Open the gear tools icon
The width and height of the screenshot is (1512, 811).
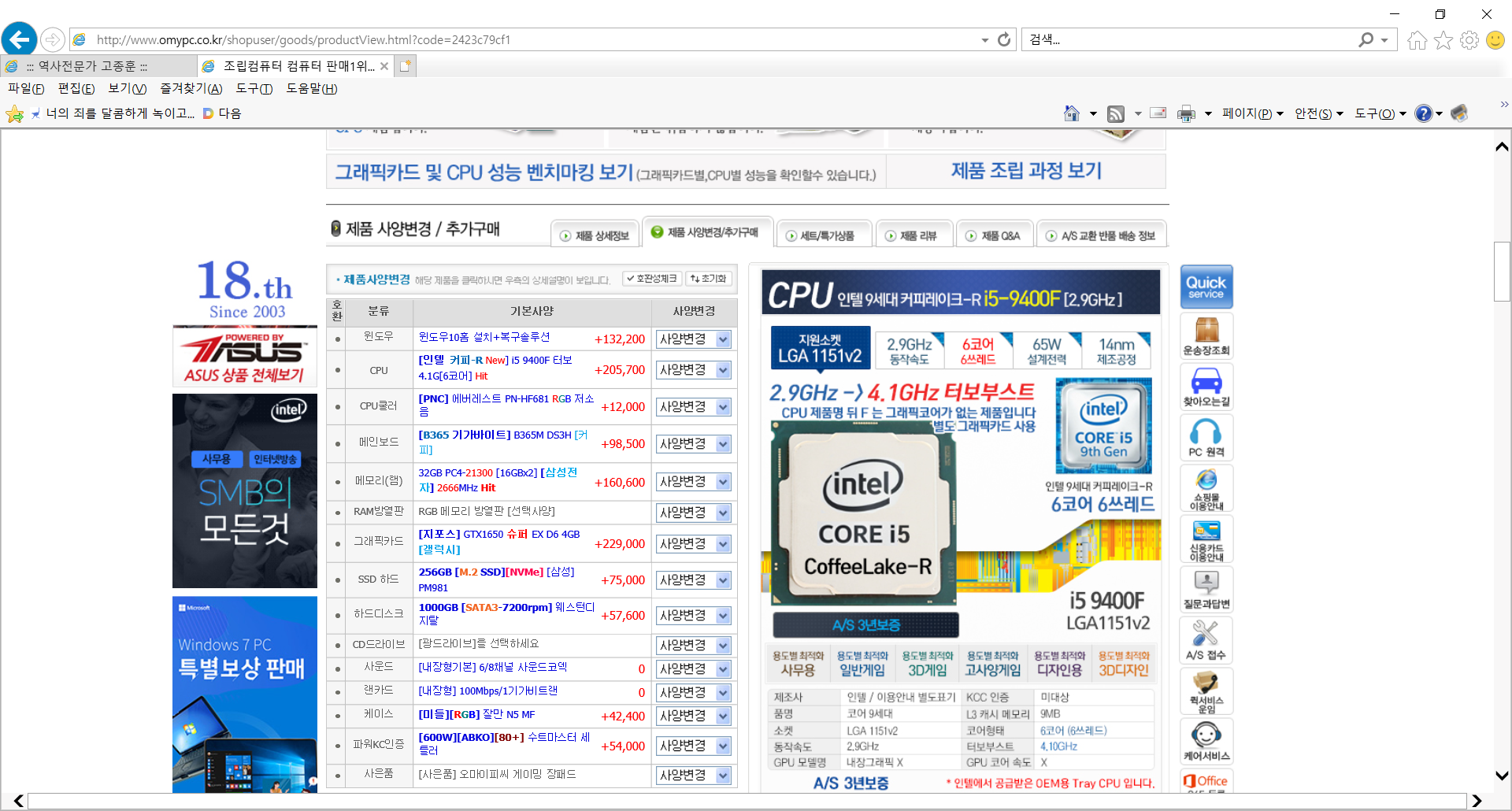(x=1469, y=40)
